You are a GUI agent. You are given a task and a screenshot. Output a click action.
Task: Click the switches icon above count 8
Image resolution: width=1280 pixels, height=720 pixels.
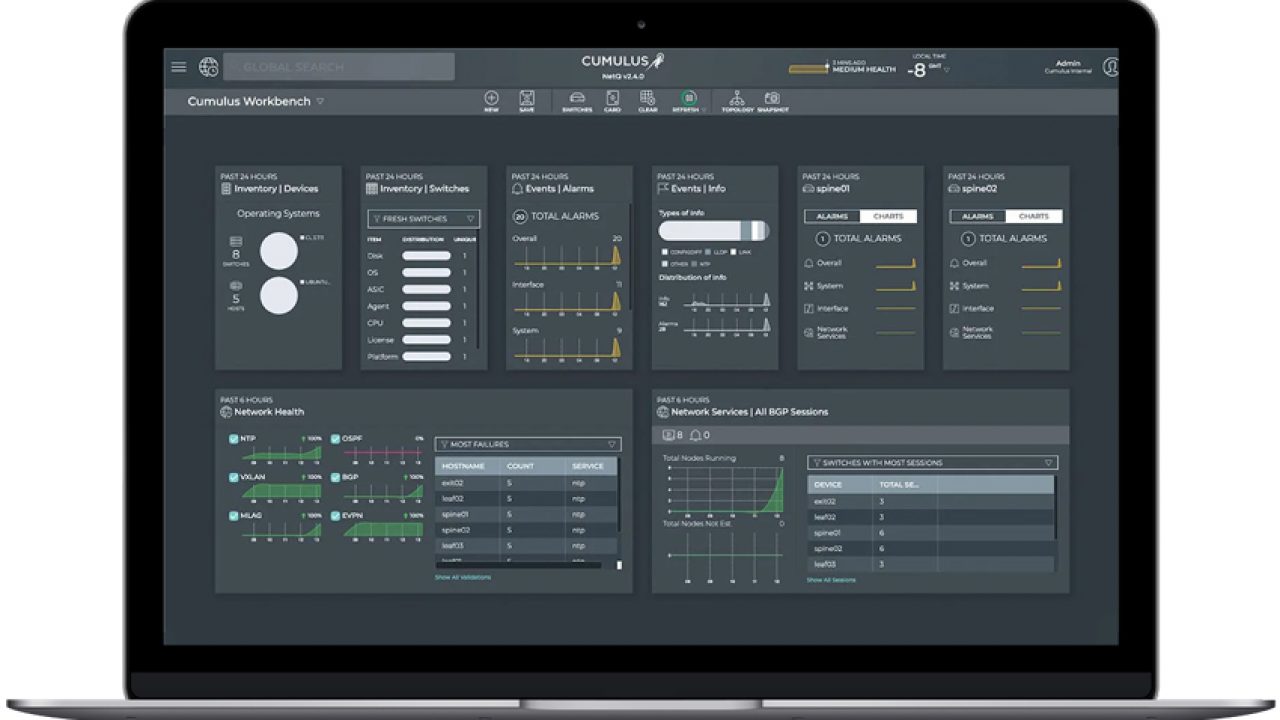pos(236,242)
